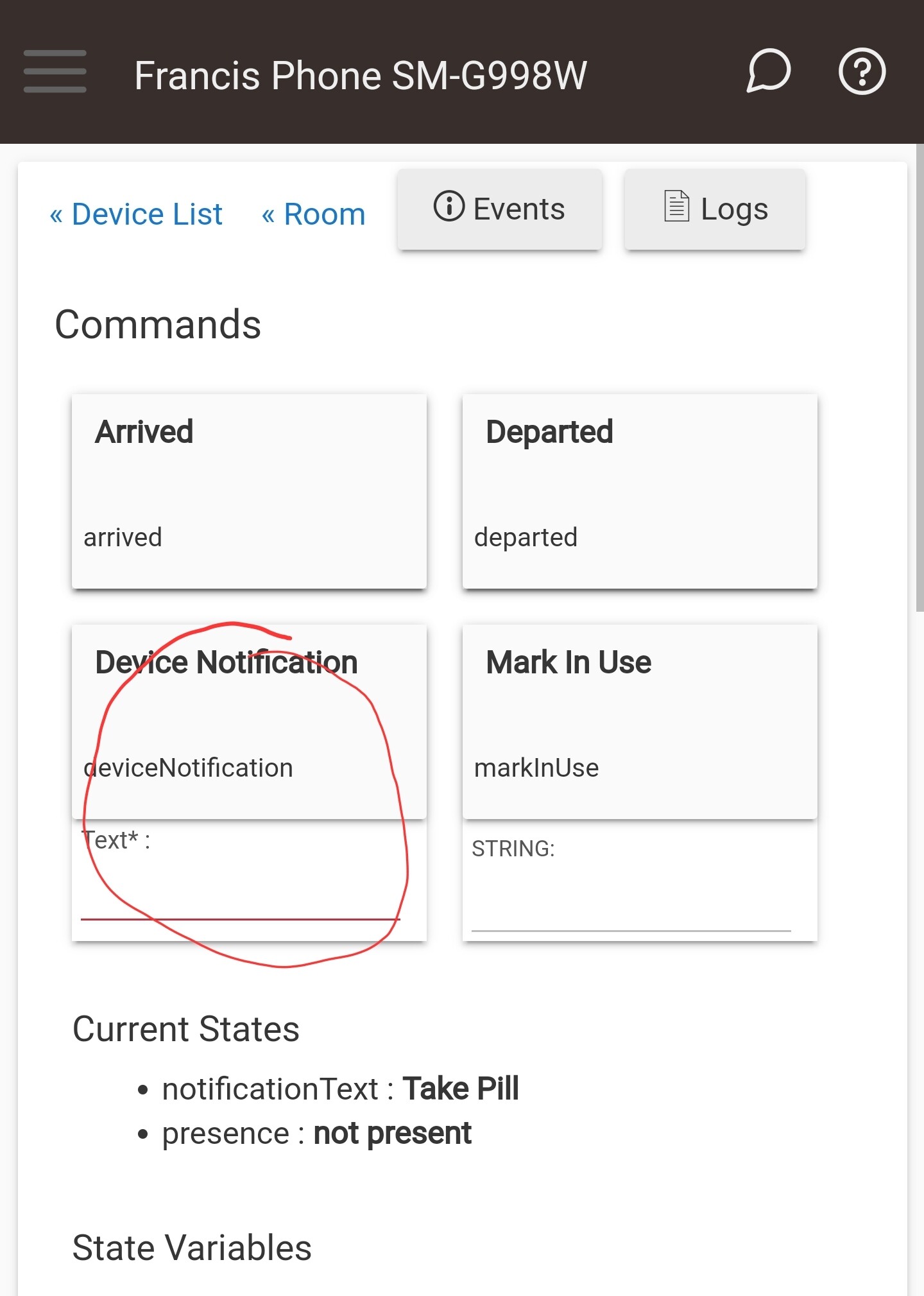The image size is (924, 1296).
Task: Send the Device Notification command
Action: [249, 721]
